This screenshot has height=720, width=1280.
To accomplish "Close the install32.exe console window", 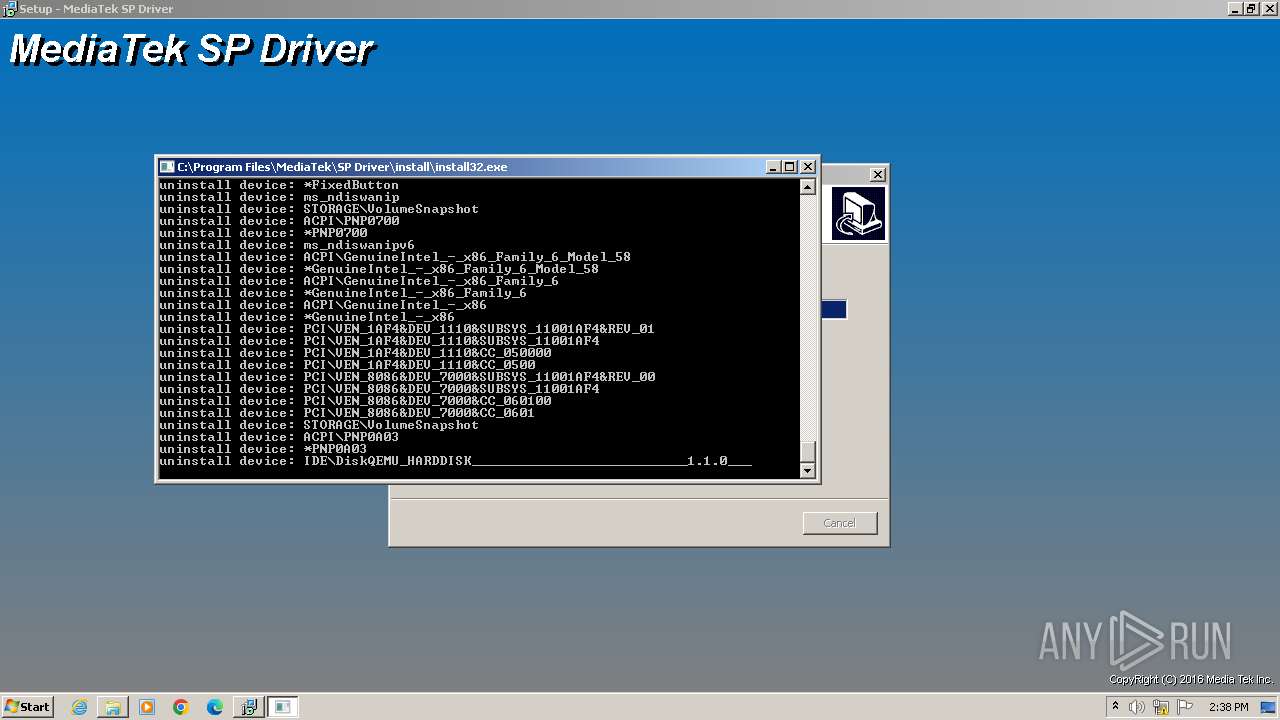I will (808, 167).
